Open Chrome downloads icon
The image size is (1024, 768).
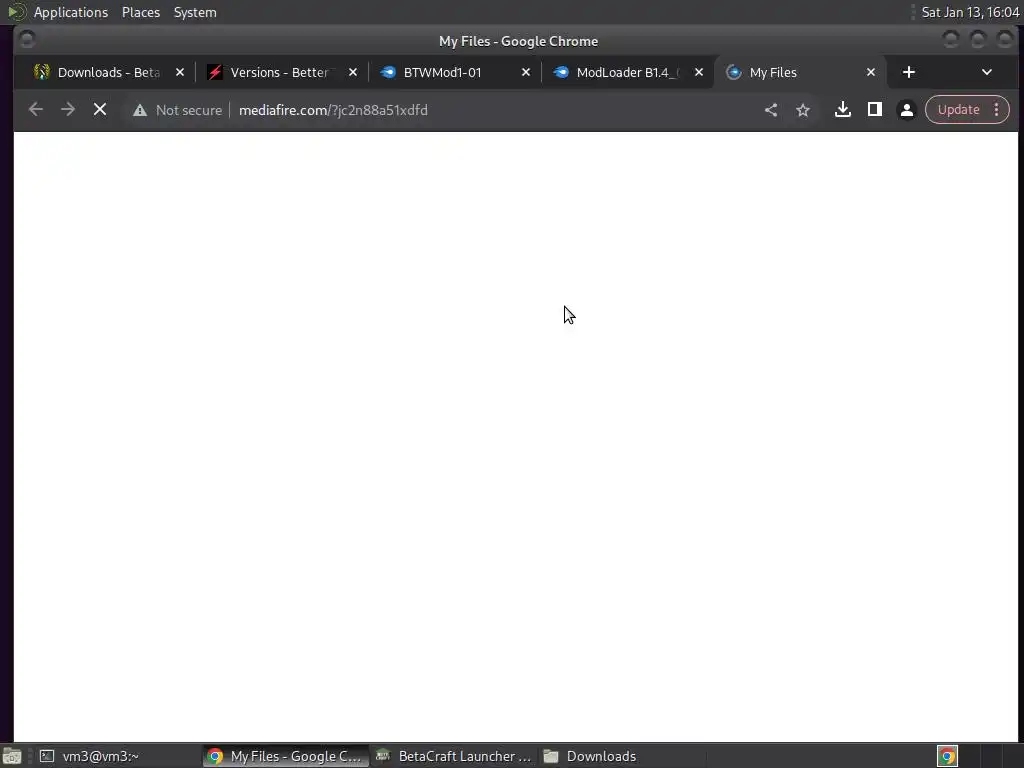tap(843, 110)
